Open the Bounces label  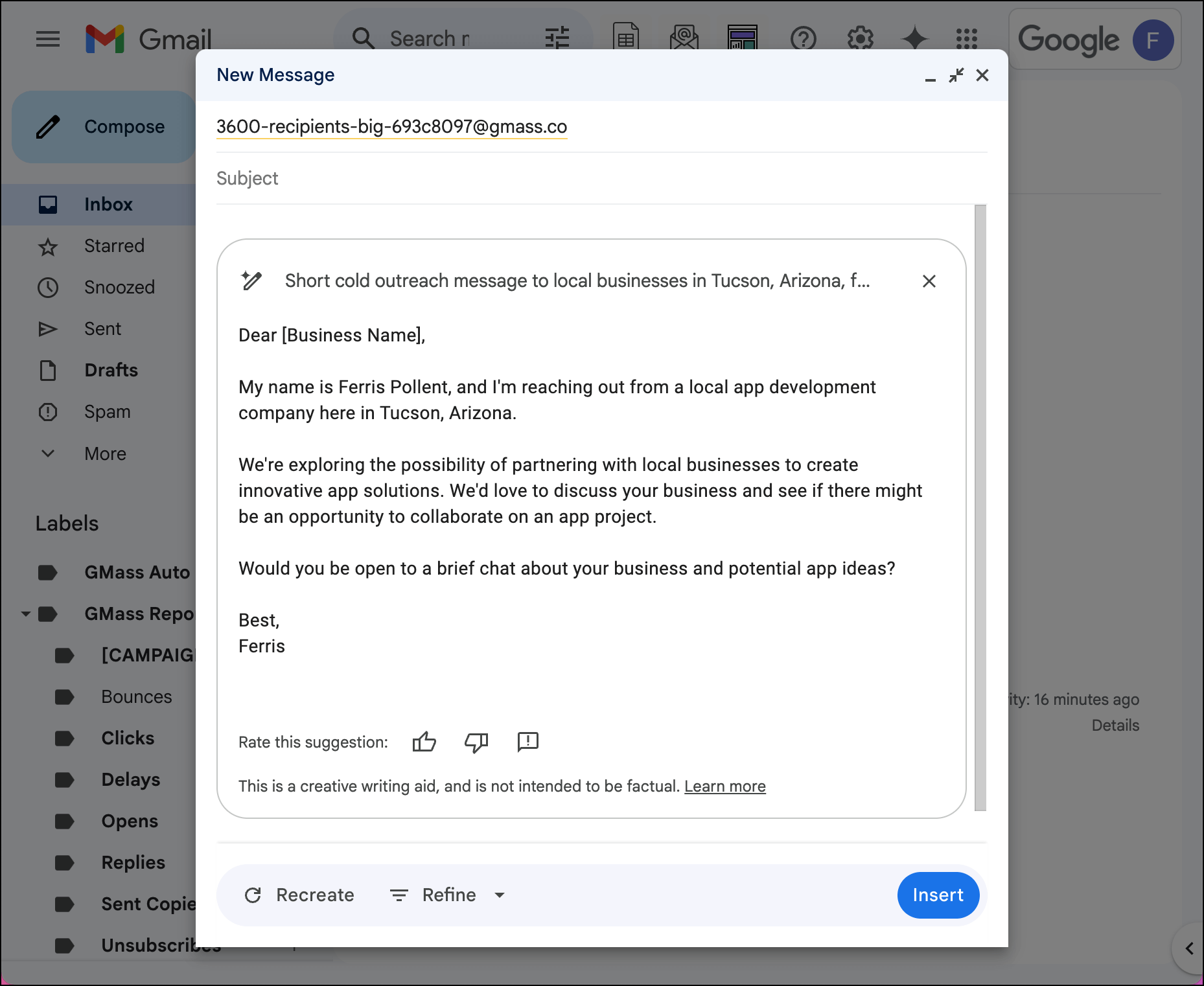[136, 697]
